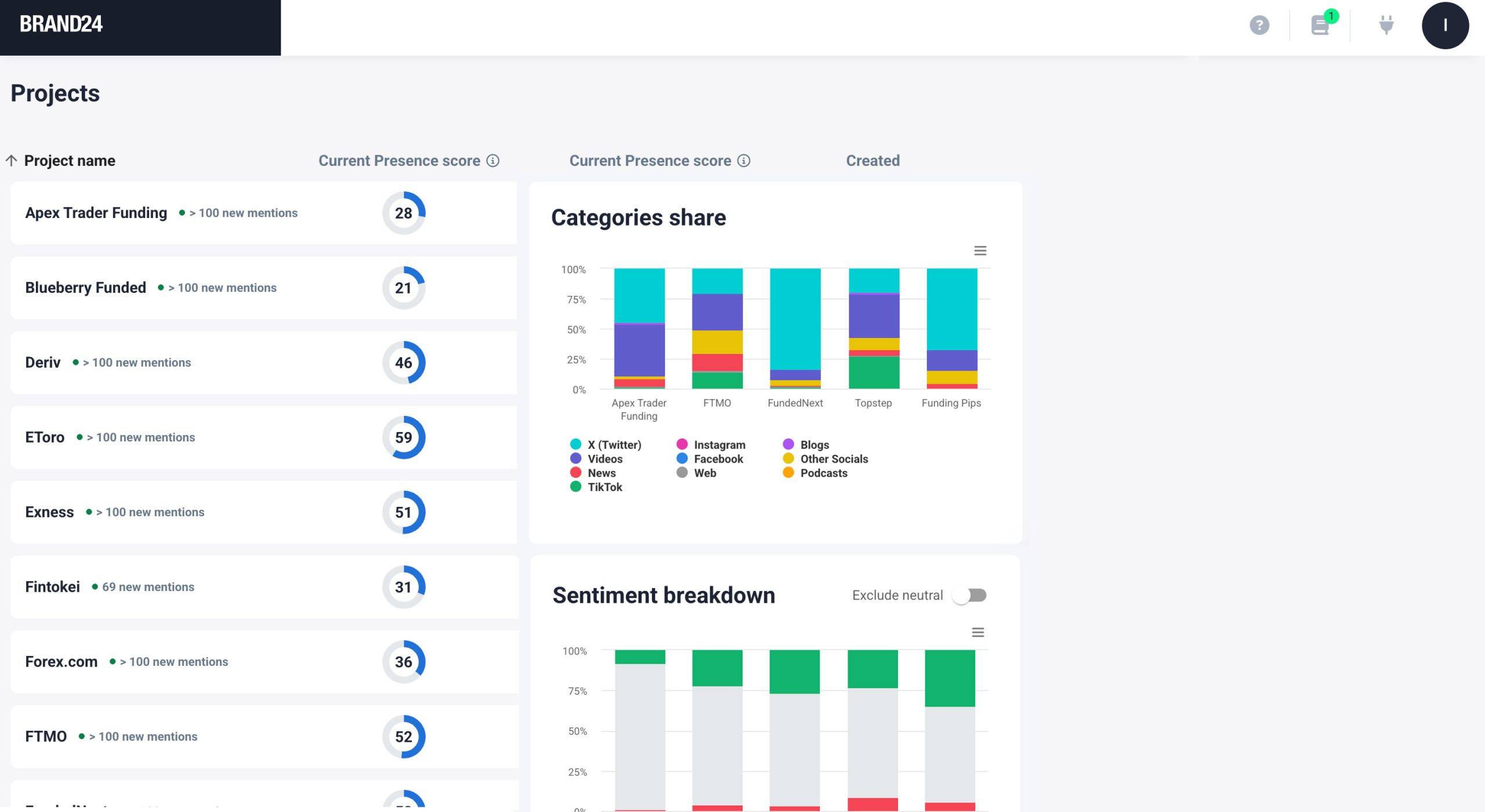This screenshot has width=1485, height=812.
Task: Click the integrations plug icon
Action: point(1386,26)
